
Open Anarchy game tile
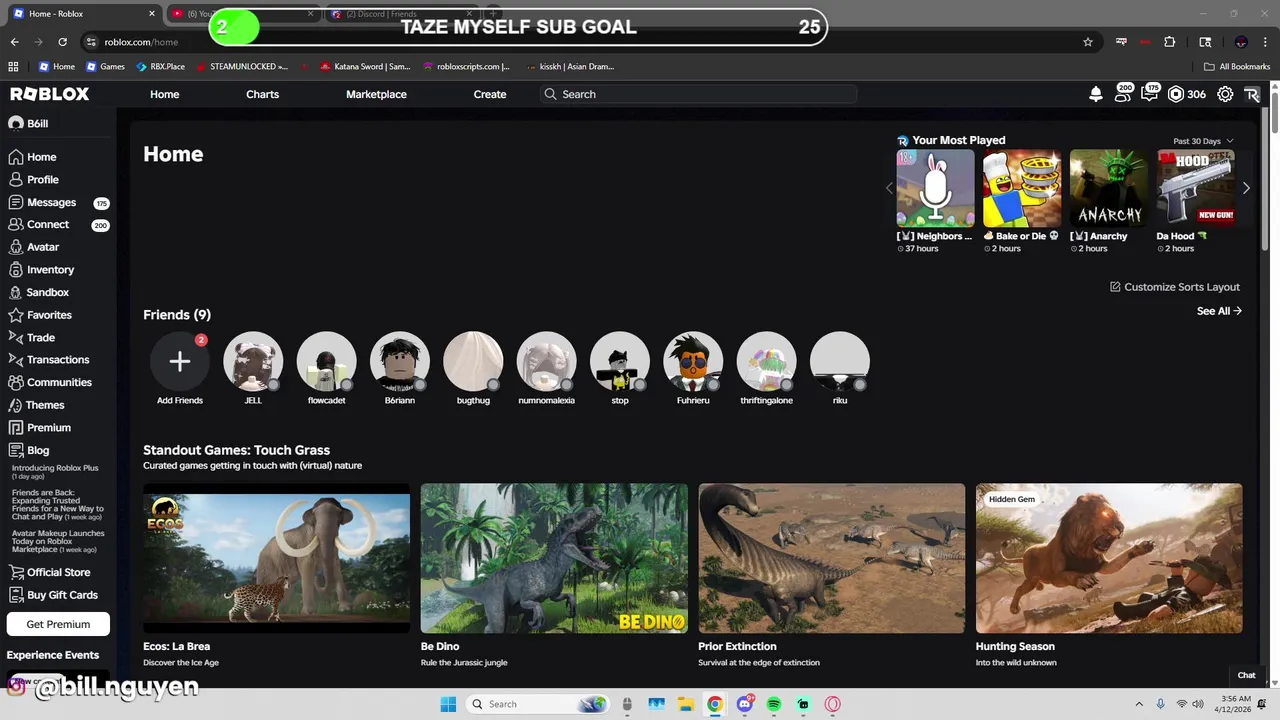[x=1109, y=189]
